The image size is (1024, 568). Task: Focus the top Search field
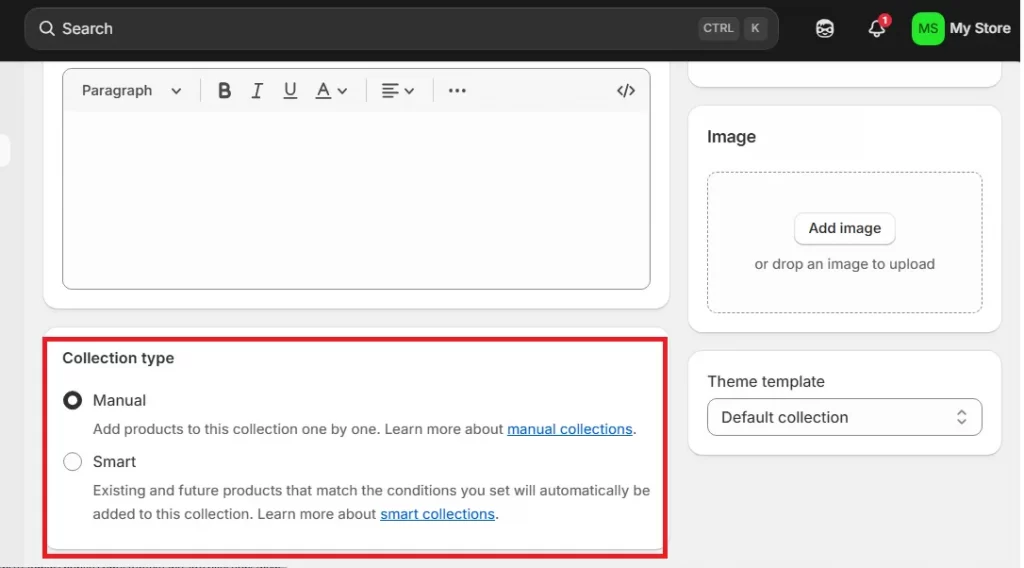(401, 29)
